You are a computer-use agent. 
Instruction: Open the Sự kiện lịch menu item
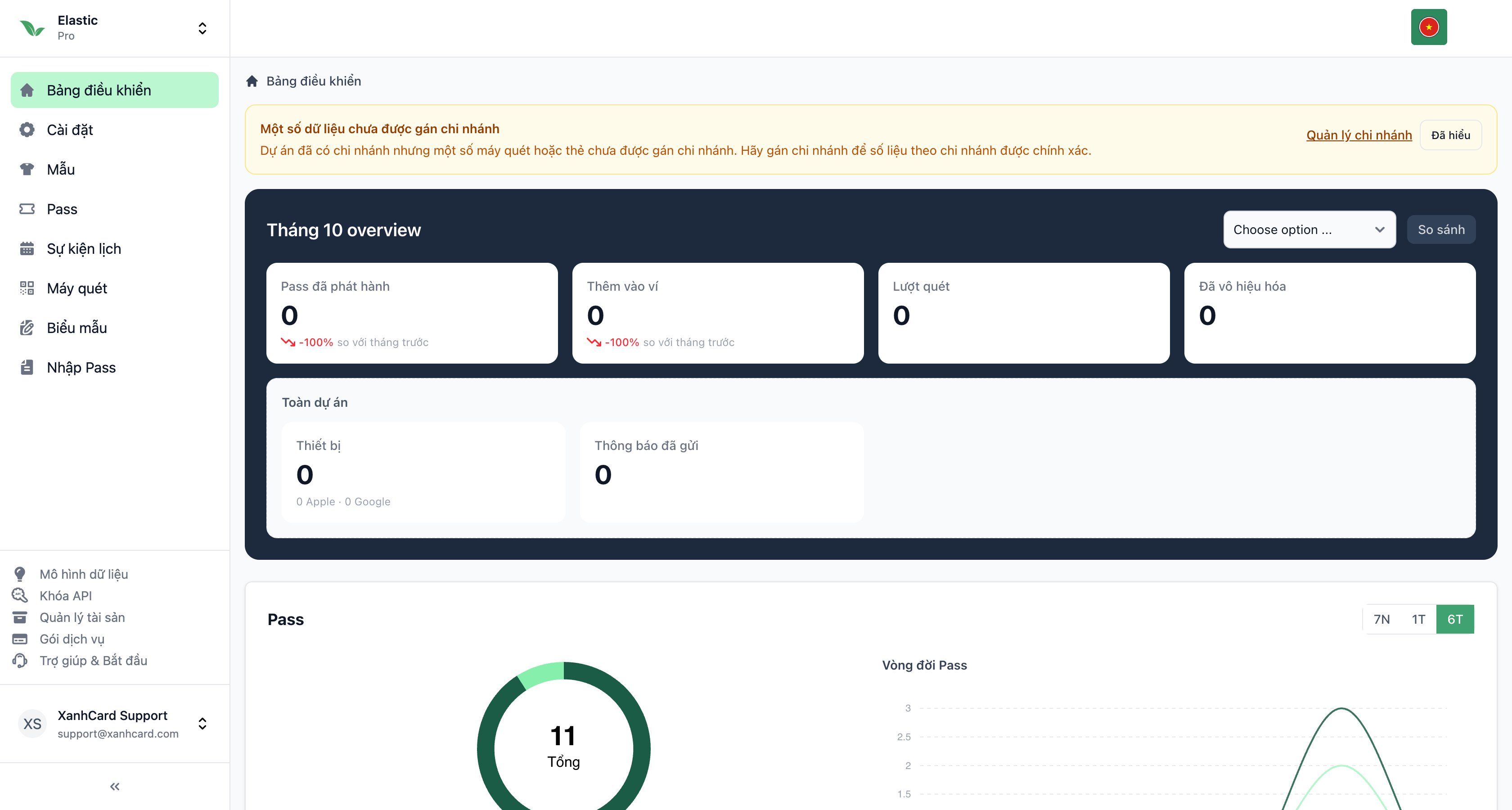114,248
